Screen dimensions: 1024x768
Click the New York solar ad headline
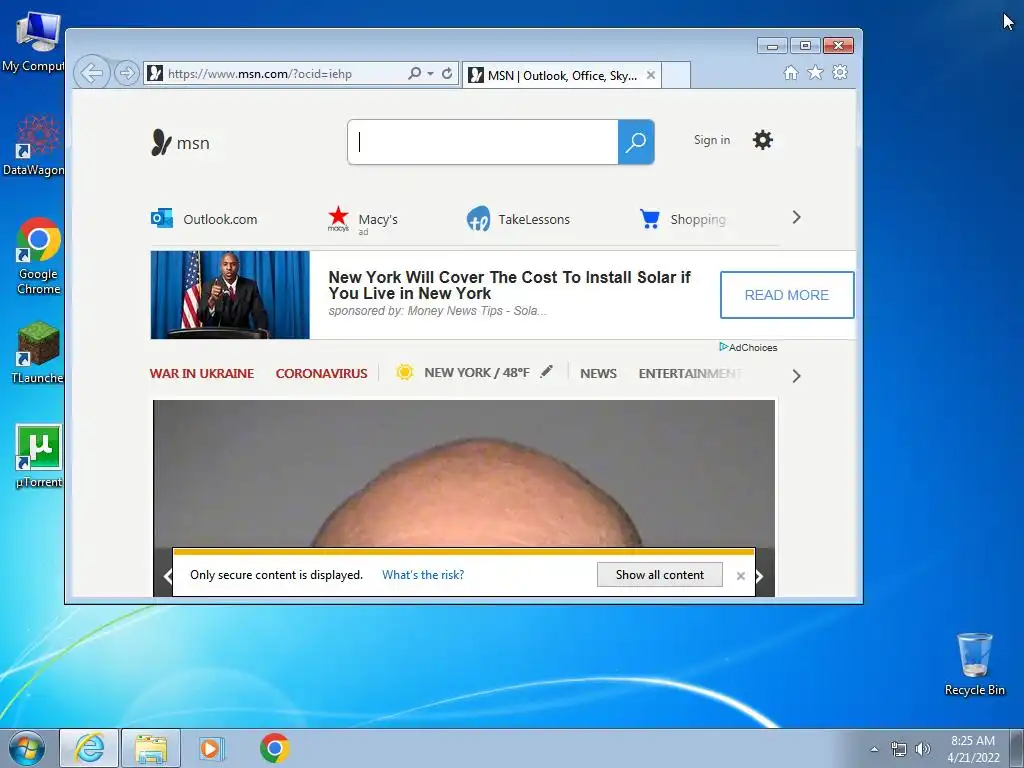click(x=509, y=285)
